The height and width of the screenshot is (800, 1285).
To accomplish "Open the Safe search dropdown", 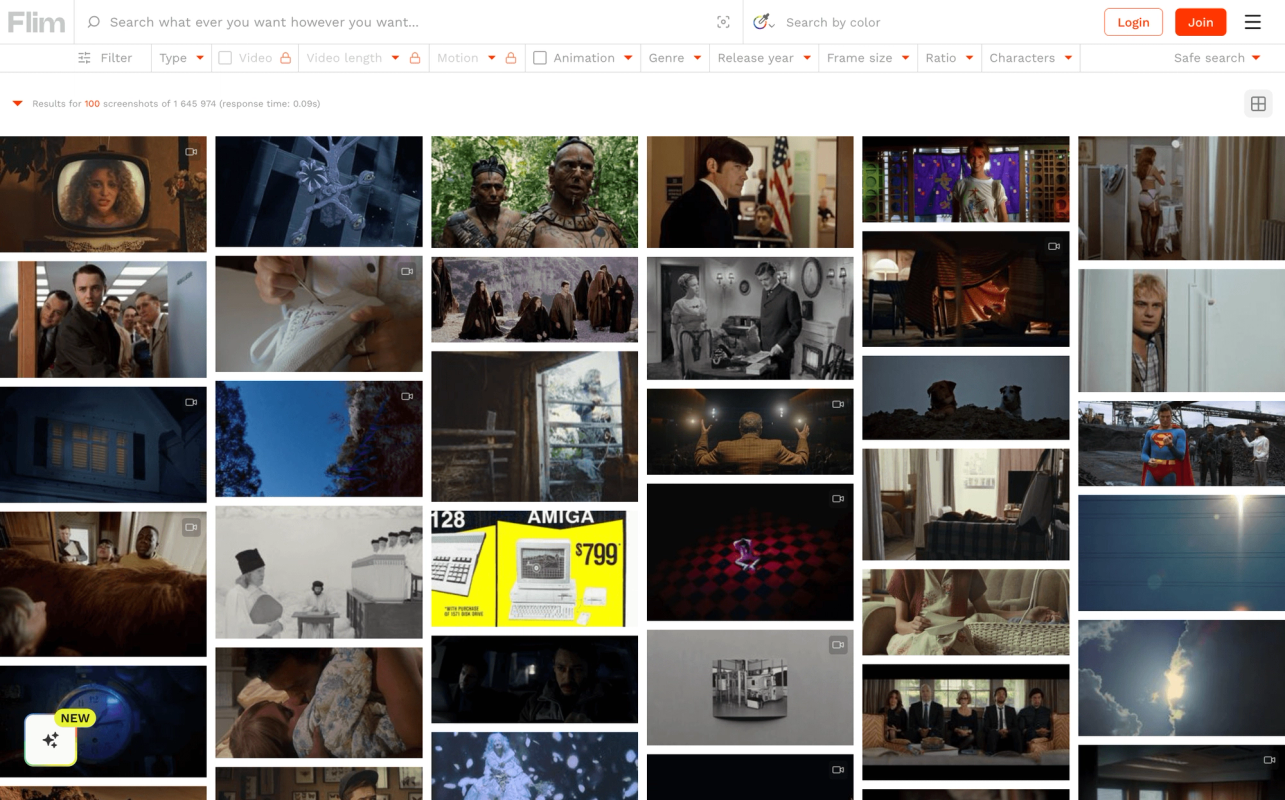I will pyautogui.click(x=1217, y=58).
